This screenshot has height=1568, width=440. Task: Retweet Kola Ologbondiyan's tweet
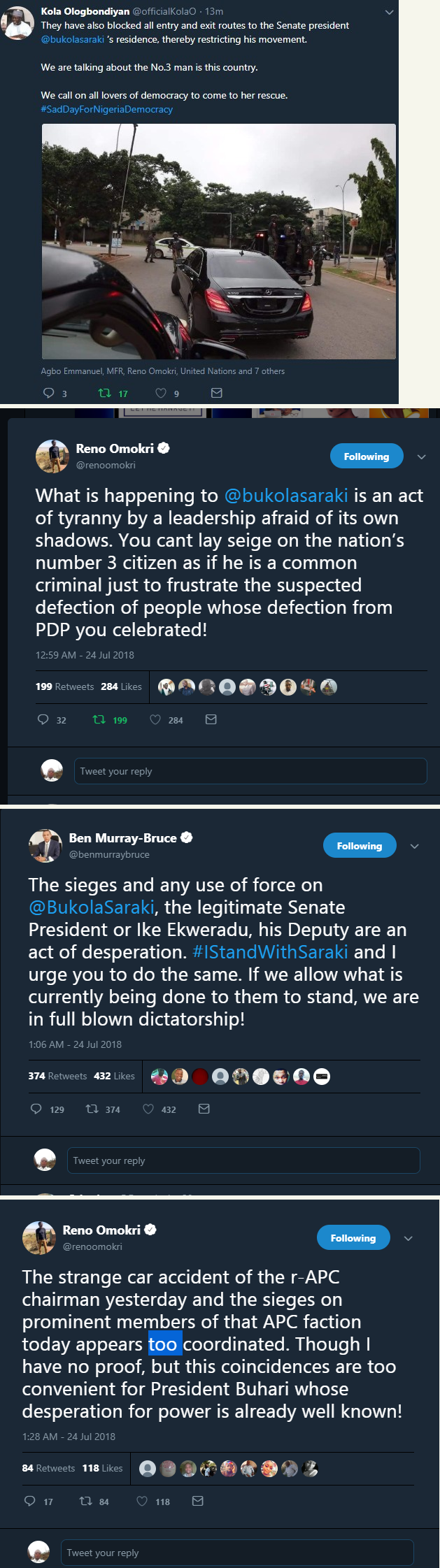105,393
